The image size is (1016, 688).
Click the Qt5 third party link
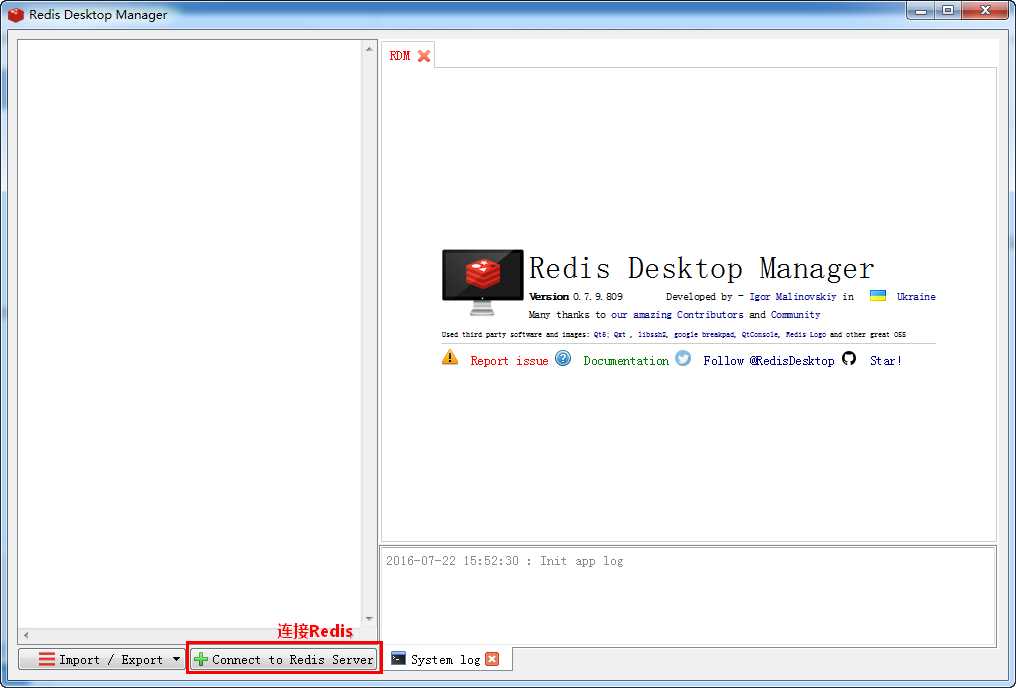coord(600,335)
